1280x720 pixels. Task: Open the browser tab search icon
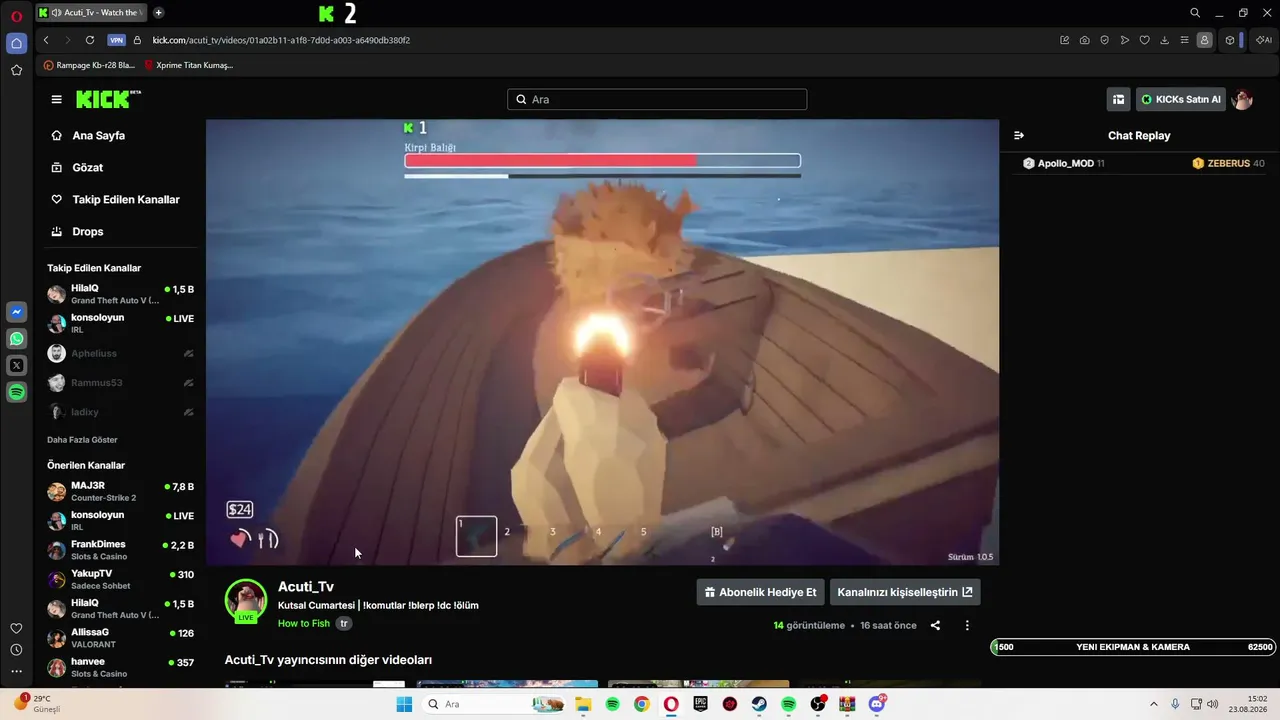(1195, 13)
